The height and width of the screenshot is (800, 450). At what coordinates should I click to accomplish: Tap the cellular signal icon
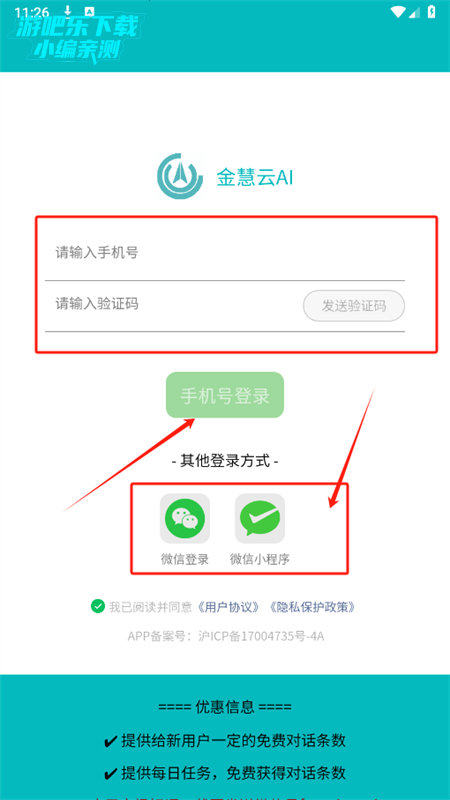414,12
